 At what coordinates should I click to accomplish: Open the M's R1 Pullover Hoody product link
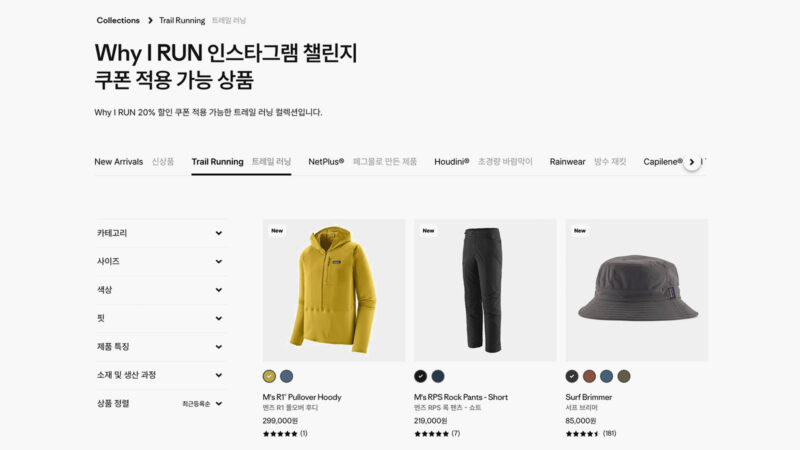point(302,397)
